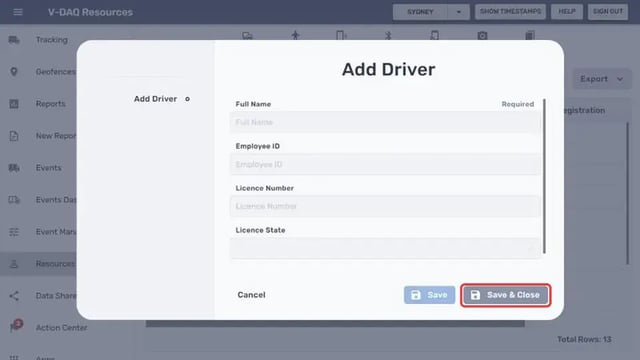Focus the Full Name input field
This screenshot has height=360, width=640.
(x=386, y=122)
